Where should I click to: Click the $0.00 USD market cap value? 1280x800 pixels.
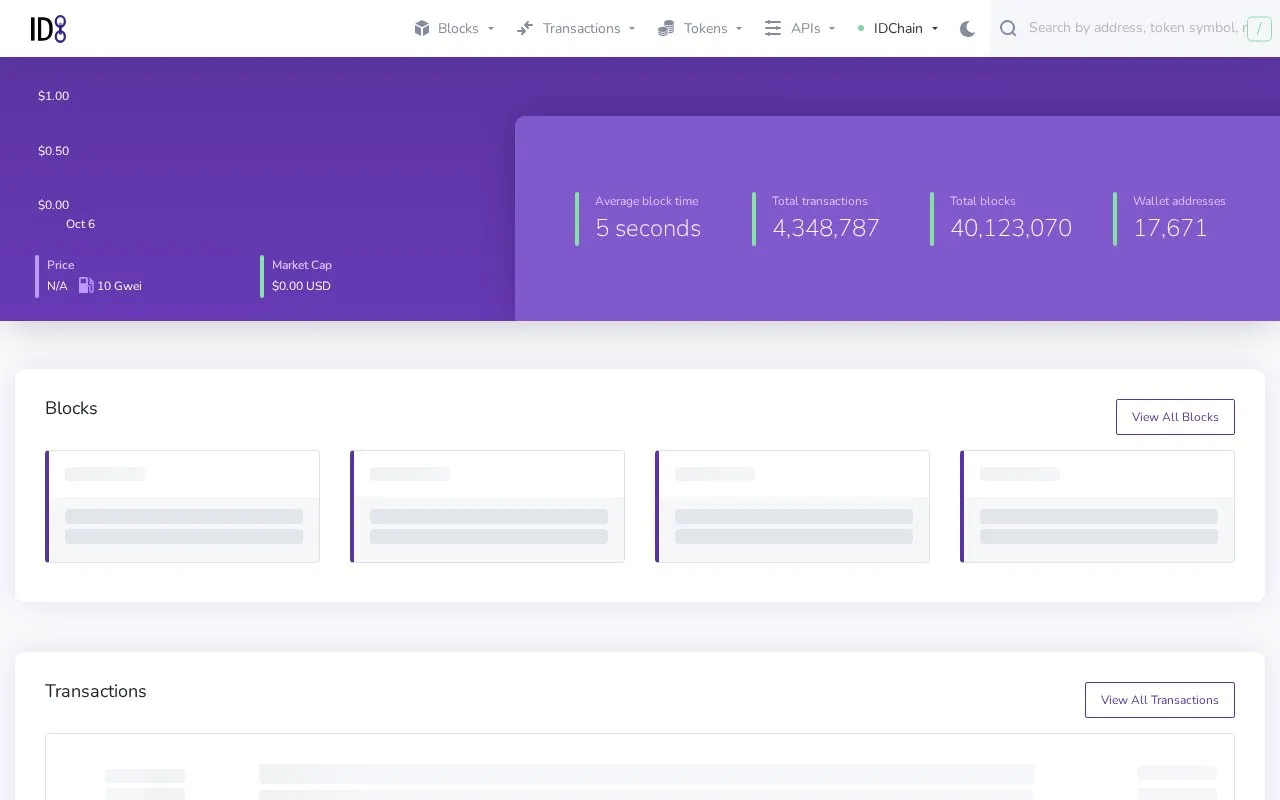(x=301, y=286)
